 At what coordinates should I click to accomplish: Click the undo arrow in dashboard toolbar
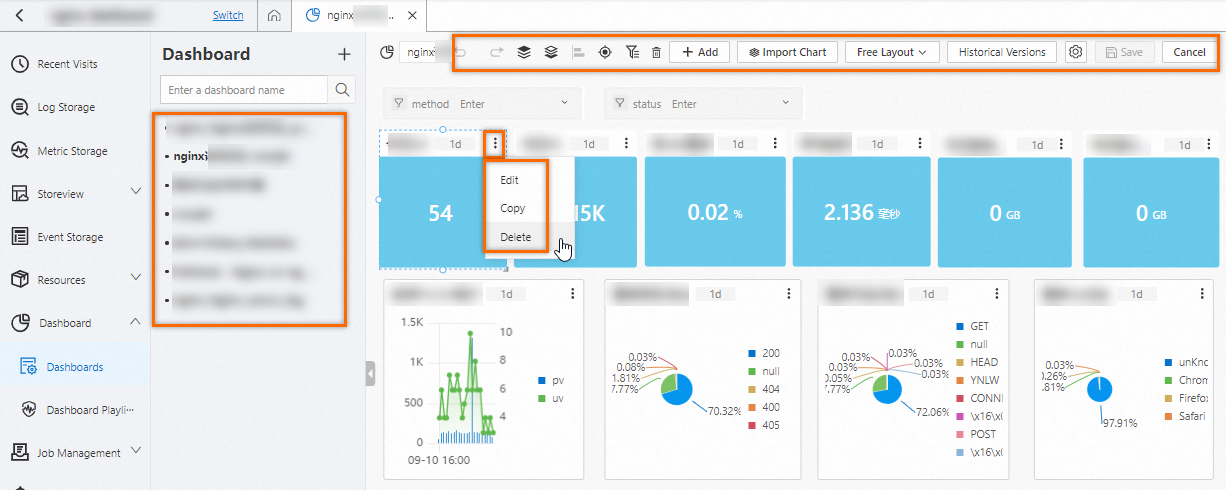click(461, 52)
